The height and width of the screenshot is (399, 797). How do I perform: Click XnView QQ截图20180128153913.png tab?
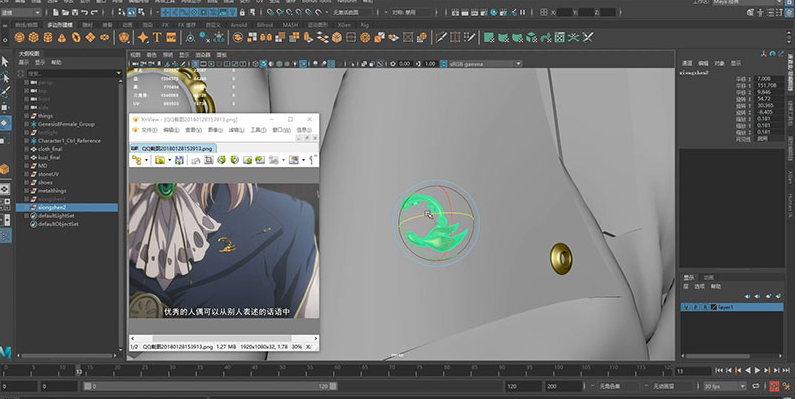click(173, 148)
